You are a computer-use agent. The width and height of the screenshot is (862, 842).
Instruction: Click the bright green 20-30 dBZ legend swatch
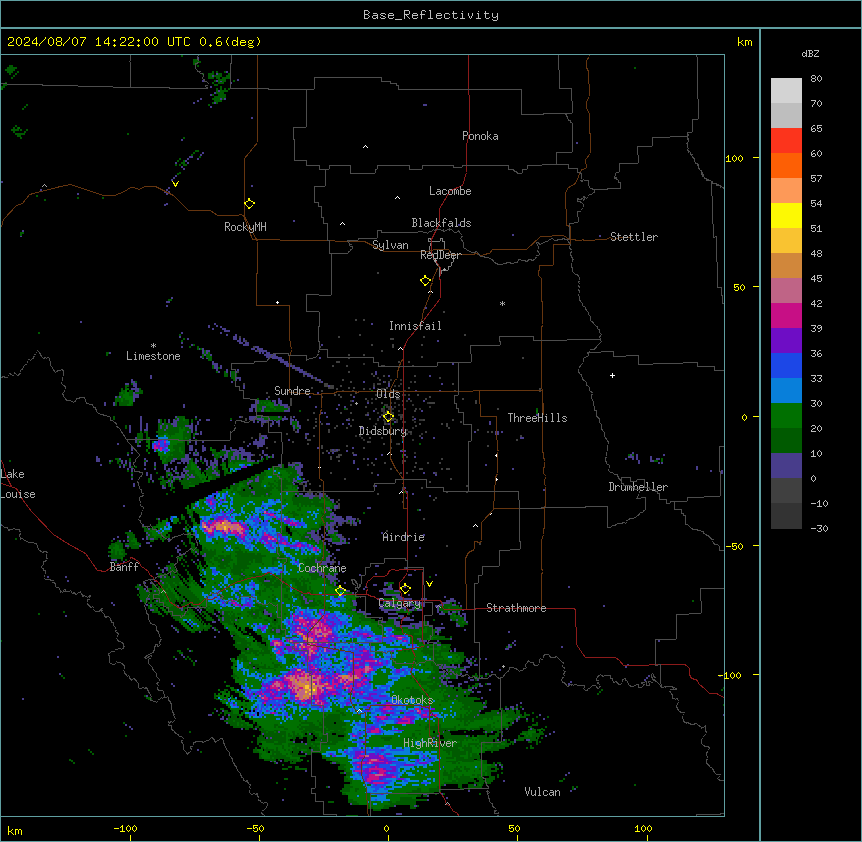tap(786, 416)
